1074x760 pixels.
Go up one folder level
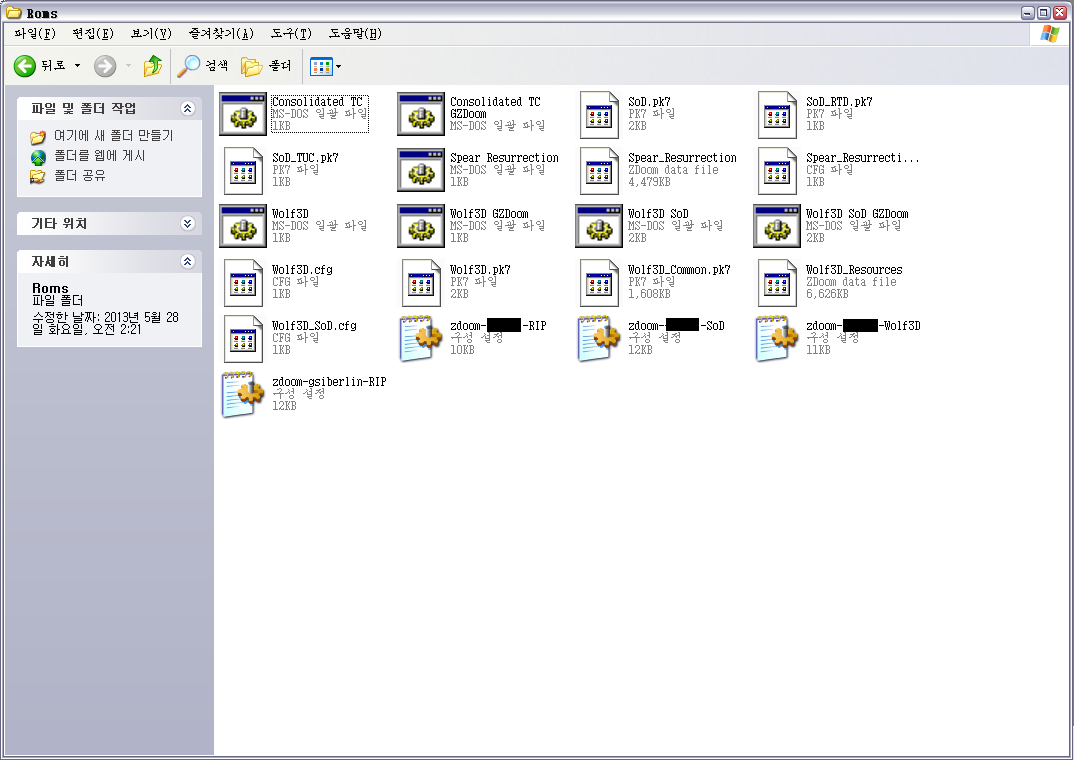153,66
